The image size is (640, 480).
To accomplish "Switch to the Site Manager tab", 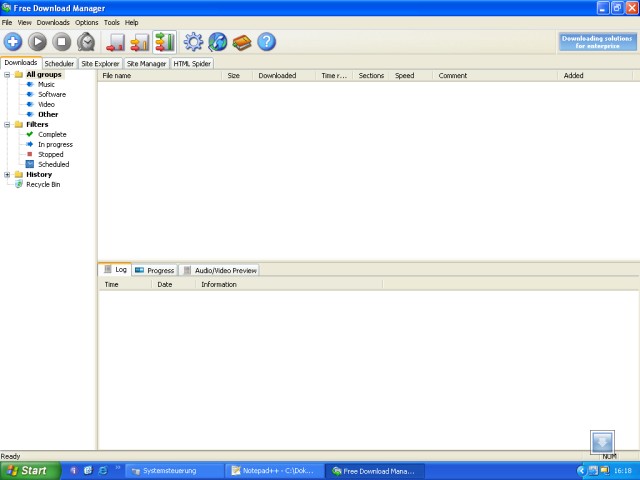I will 146,63.
